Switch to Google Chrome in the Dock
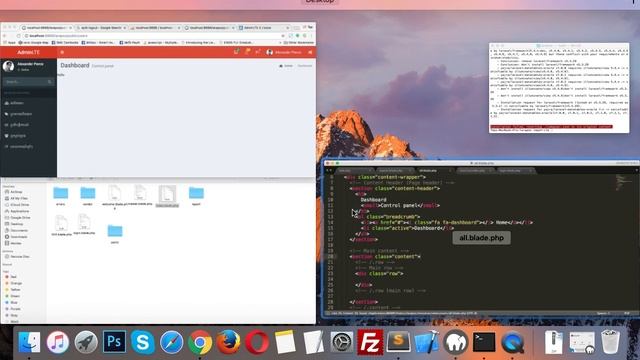The width and height of the screenshot is (640, 360). (200, 342)
